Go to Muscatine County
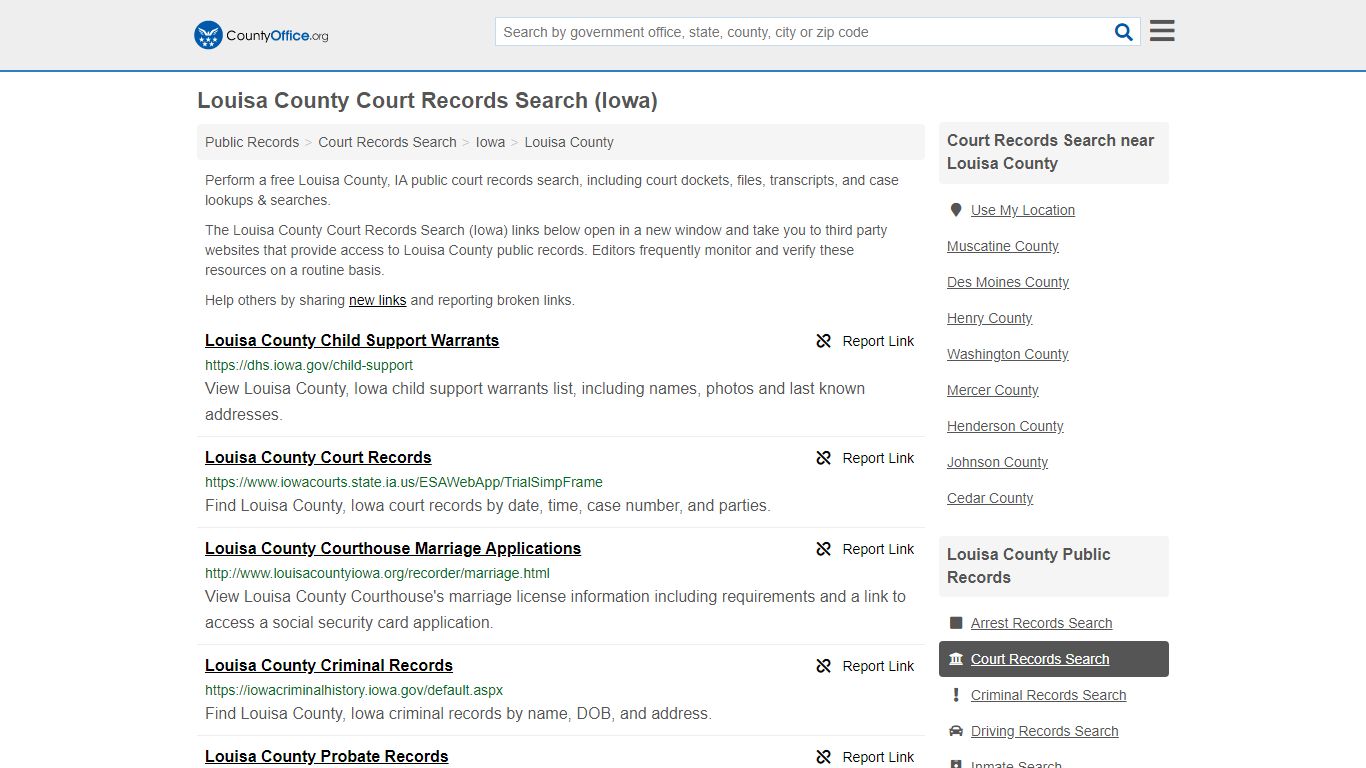This screenshot has width=1366, height=768. (1003, 246)
